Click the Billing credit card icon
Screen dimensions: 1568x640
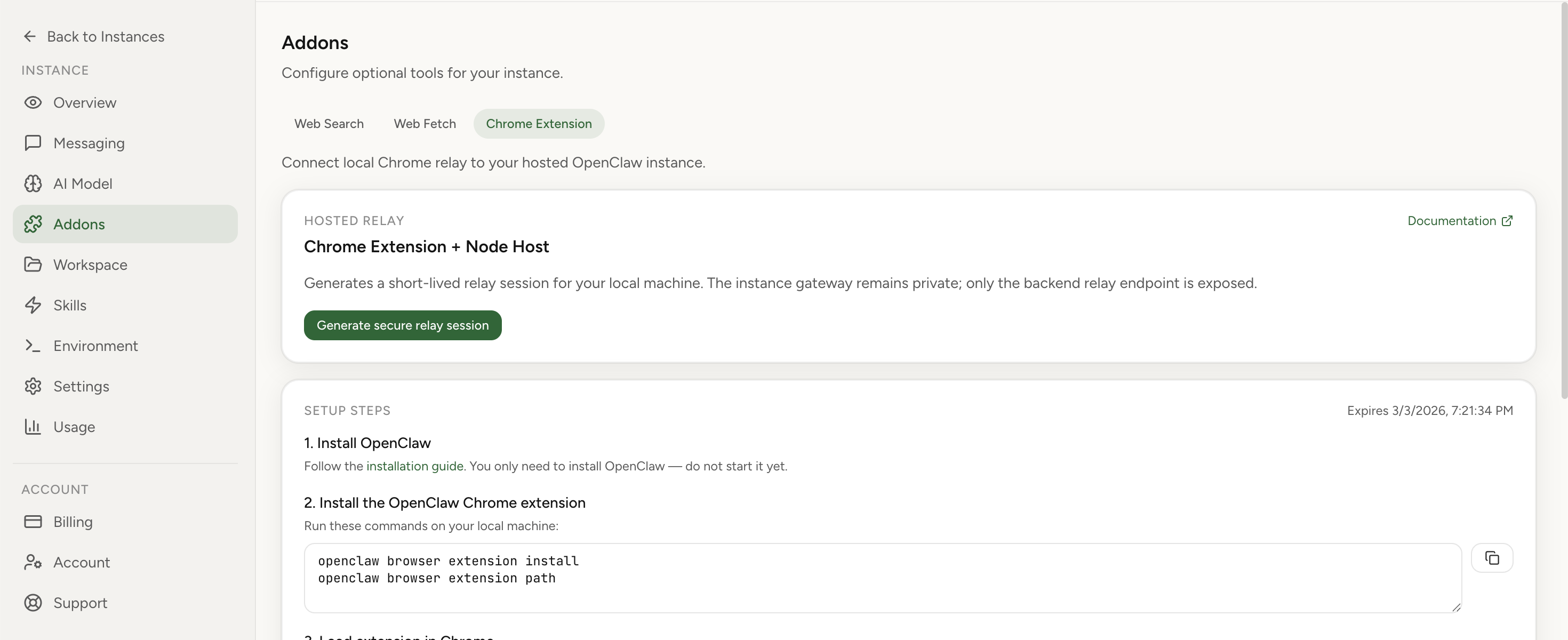tap(34, 521)
